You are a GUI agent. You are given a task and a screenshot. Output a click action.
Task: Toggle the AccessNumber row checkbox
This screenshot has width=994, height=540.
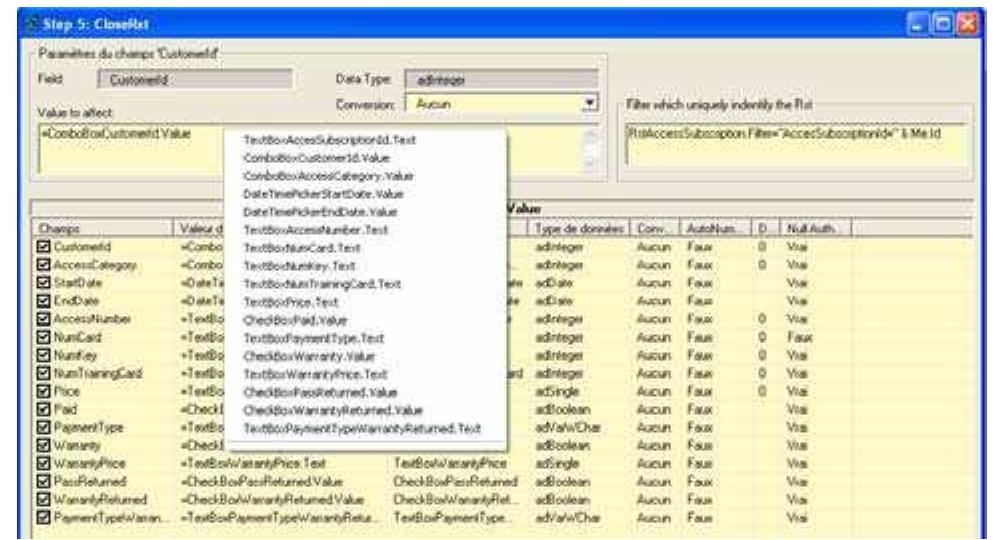(x=43, y=319)
